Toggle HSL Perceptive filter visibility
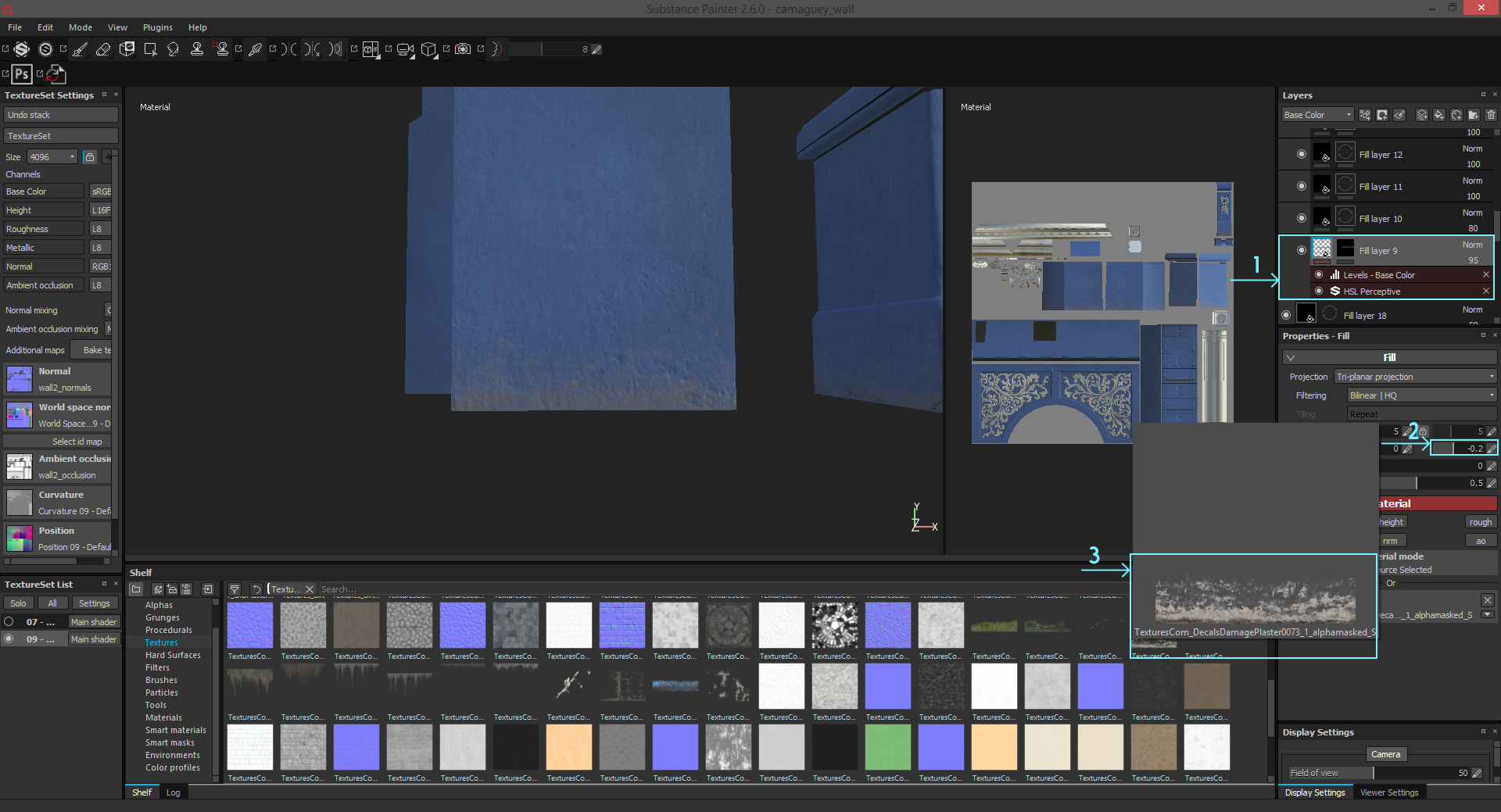This screenshot has height=812, width=1501. (1320, 292)
